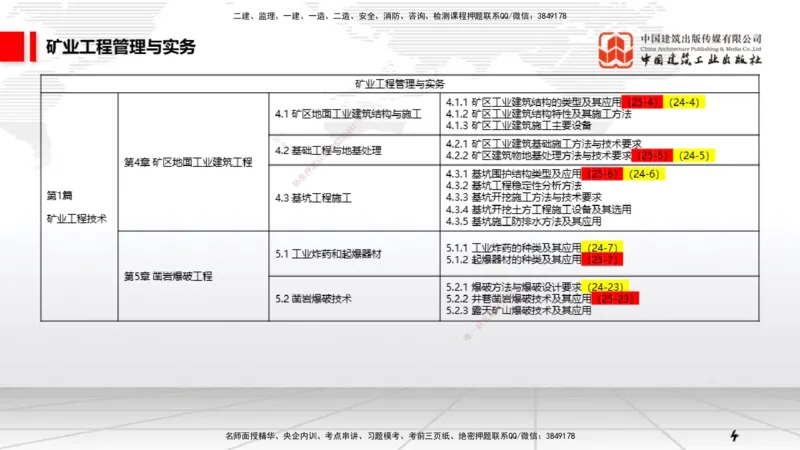The width and height of the screenshot is (800, 450).
Task: Select line 4.1.1 矿区工业建筑结构的类型及其应用
Action: coord(533,102)
